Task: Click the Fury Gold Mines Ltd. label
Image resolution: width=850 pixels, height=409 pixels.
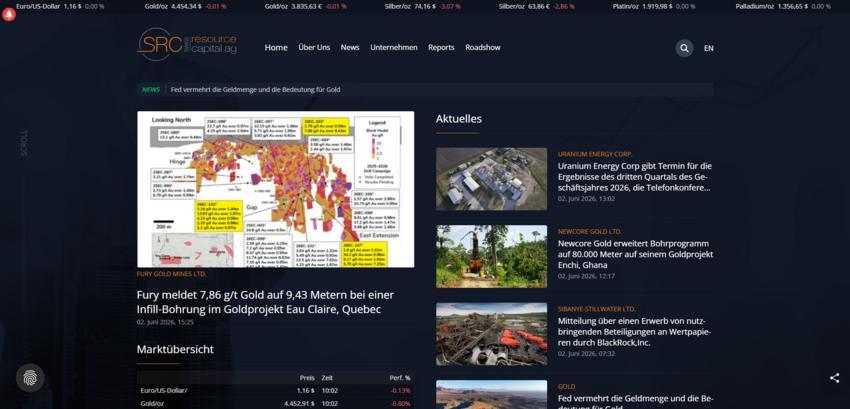Action: coord(171,274)
